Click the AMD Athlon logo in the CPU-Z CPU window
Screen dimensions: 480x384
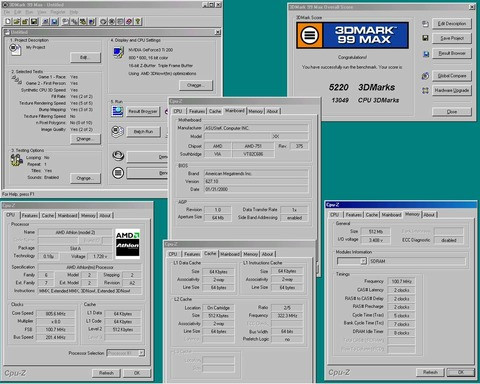point(127,244)
